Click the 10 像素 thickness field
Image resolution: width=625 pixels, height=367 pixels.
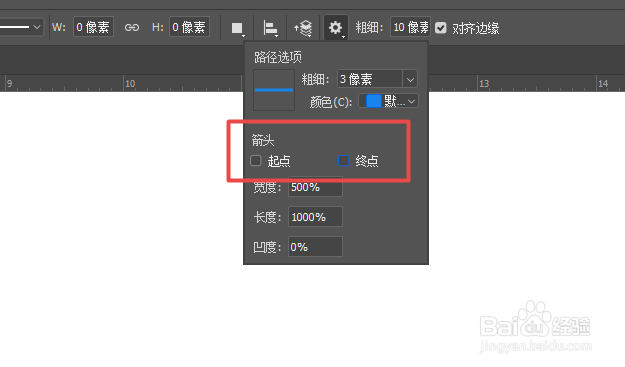click(410, 27)
